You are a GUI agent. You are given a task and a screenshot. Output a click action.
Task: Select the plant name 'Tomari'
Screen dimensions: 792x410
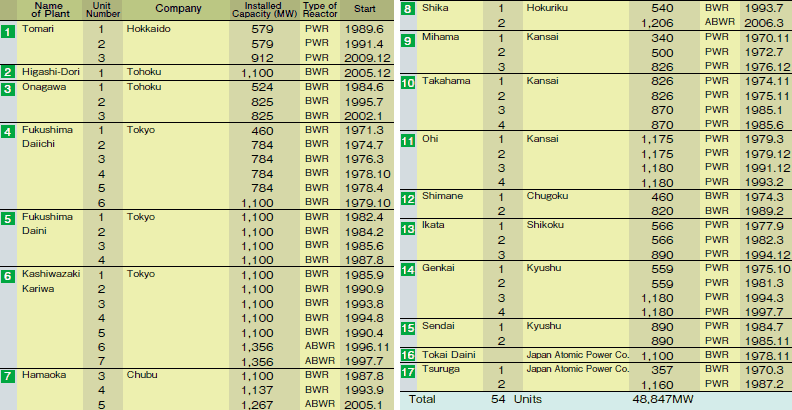(x=38, y=29)
